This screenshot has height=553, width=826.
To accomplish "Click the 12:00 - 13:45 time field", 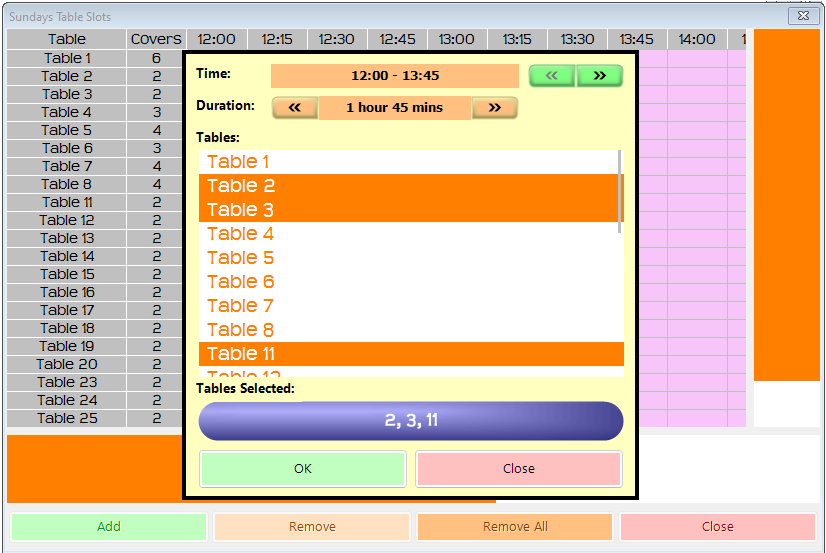I will (395, 76).
